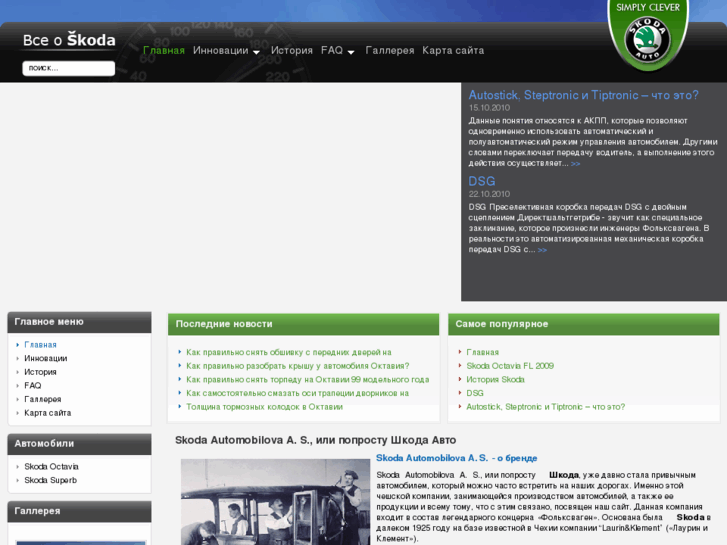Open news 'Как правильно снять обшивку с передних дверей на'

coord(289,352)
